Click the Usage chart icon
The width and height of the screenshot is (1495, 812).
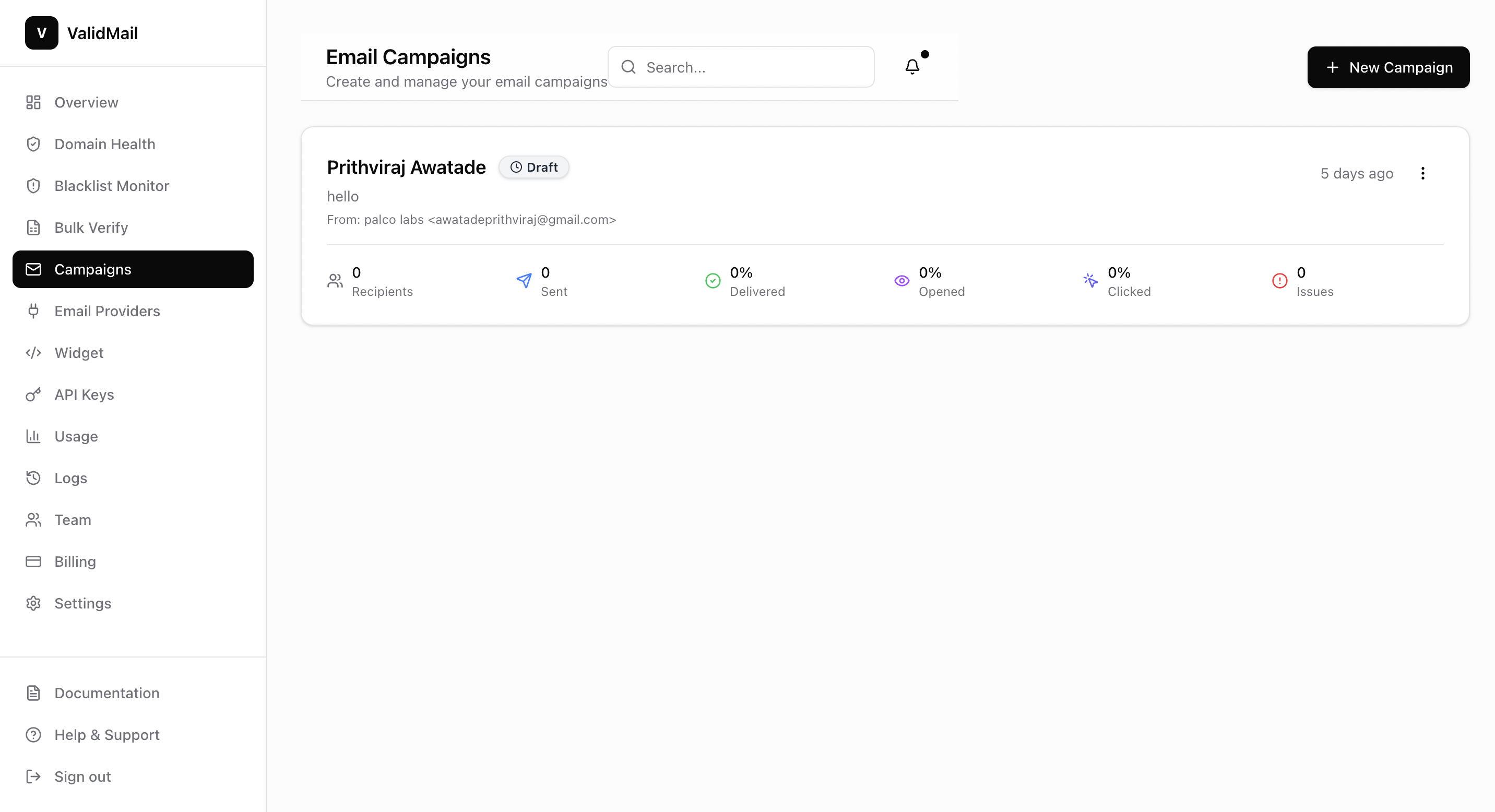(x=33, y=436)
